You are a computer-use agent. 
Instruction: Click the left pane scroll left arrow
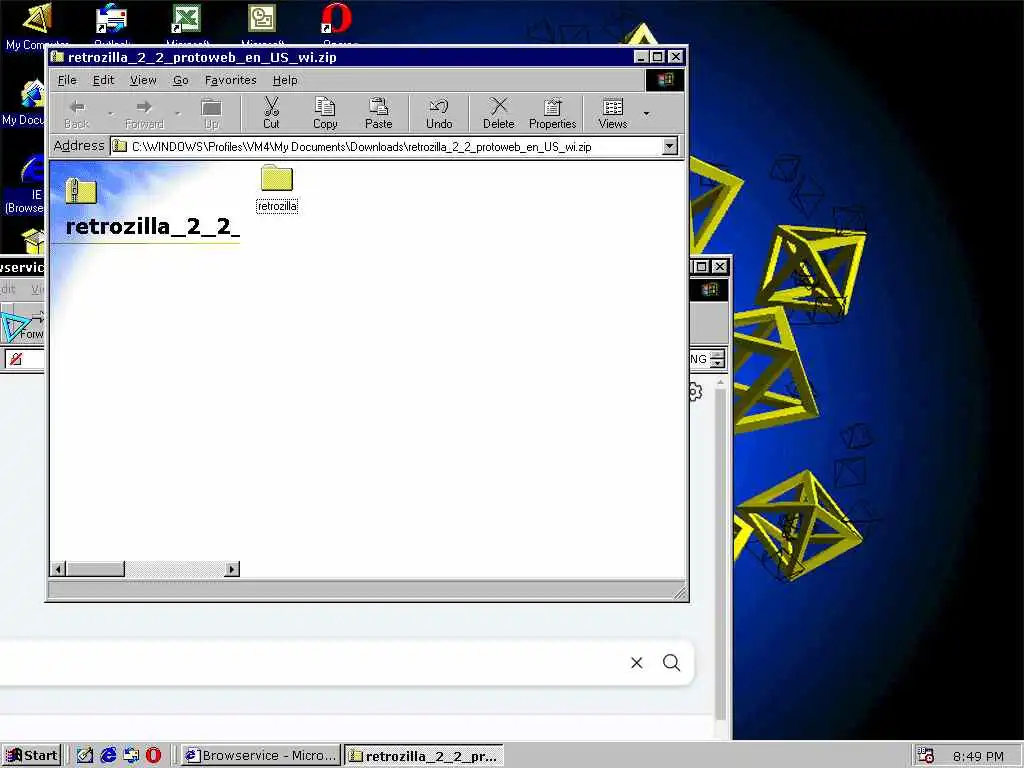(x=58, y=569)
